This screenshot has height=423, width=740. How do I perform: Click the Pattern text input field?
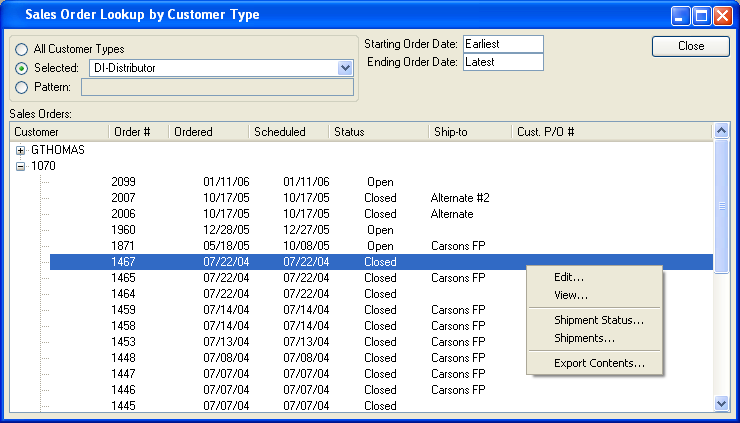217,87
